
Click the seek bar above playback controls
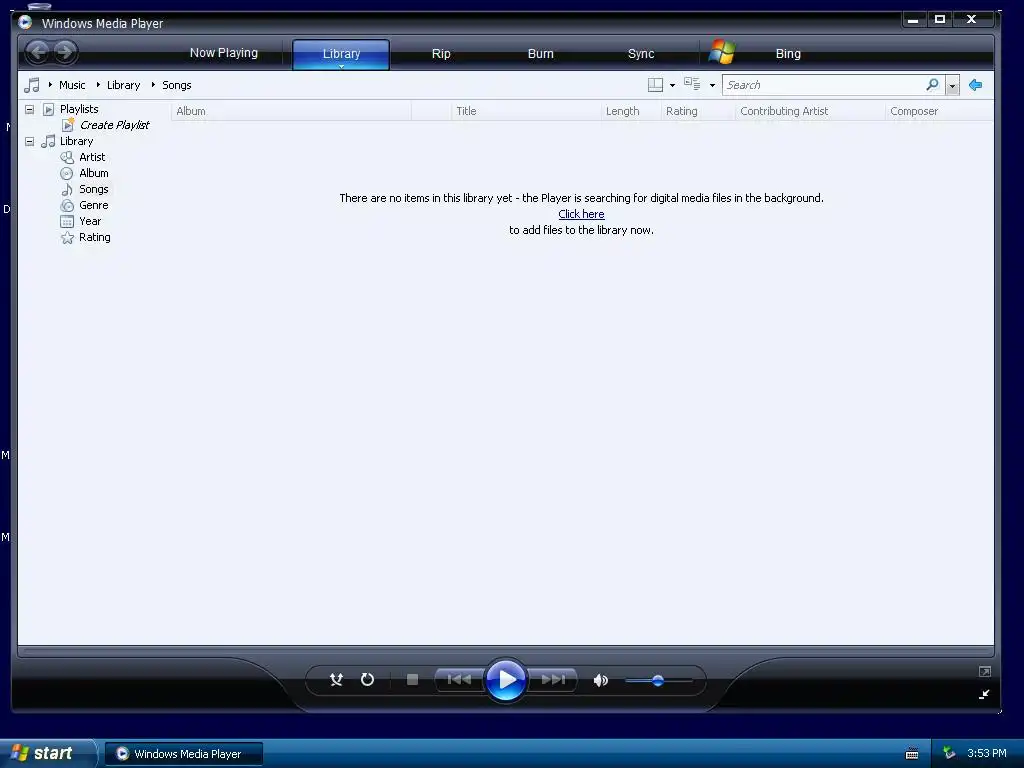click(x=506, y=651)
